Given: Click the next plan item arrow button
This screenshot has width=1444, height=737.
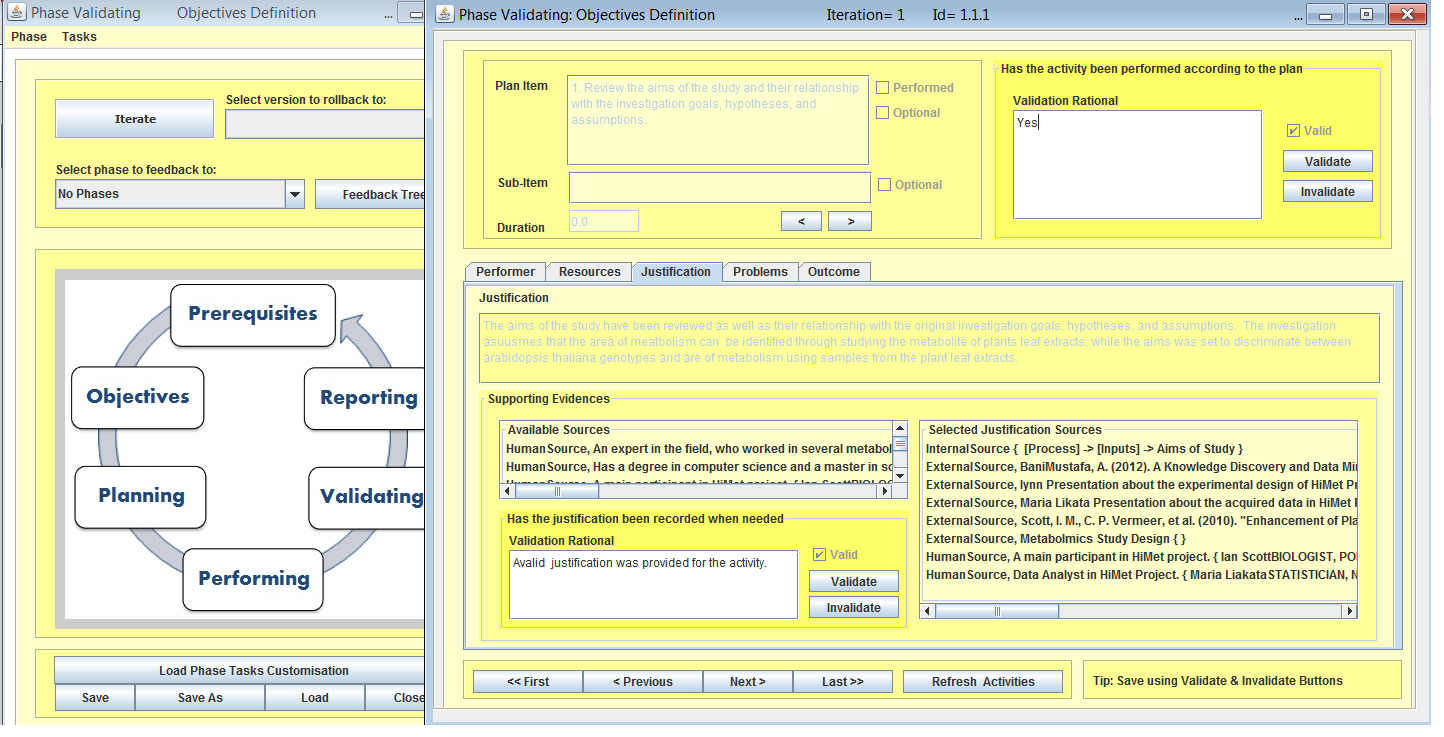Looking at the screenshot, I should pos(850,222).
